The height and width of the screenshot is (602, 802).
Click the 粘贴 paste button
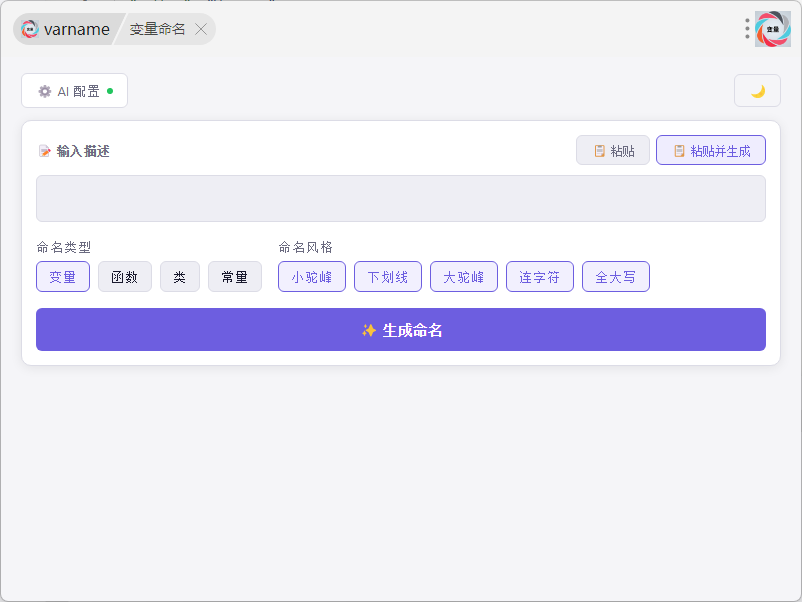(613, 150)
